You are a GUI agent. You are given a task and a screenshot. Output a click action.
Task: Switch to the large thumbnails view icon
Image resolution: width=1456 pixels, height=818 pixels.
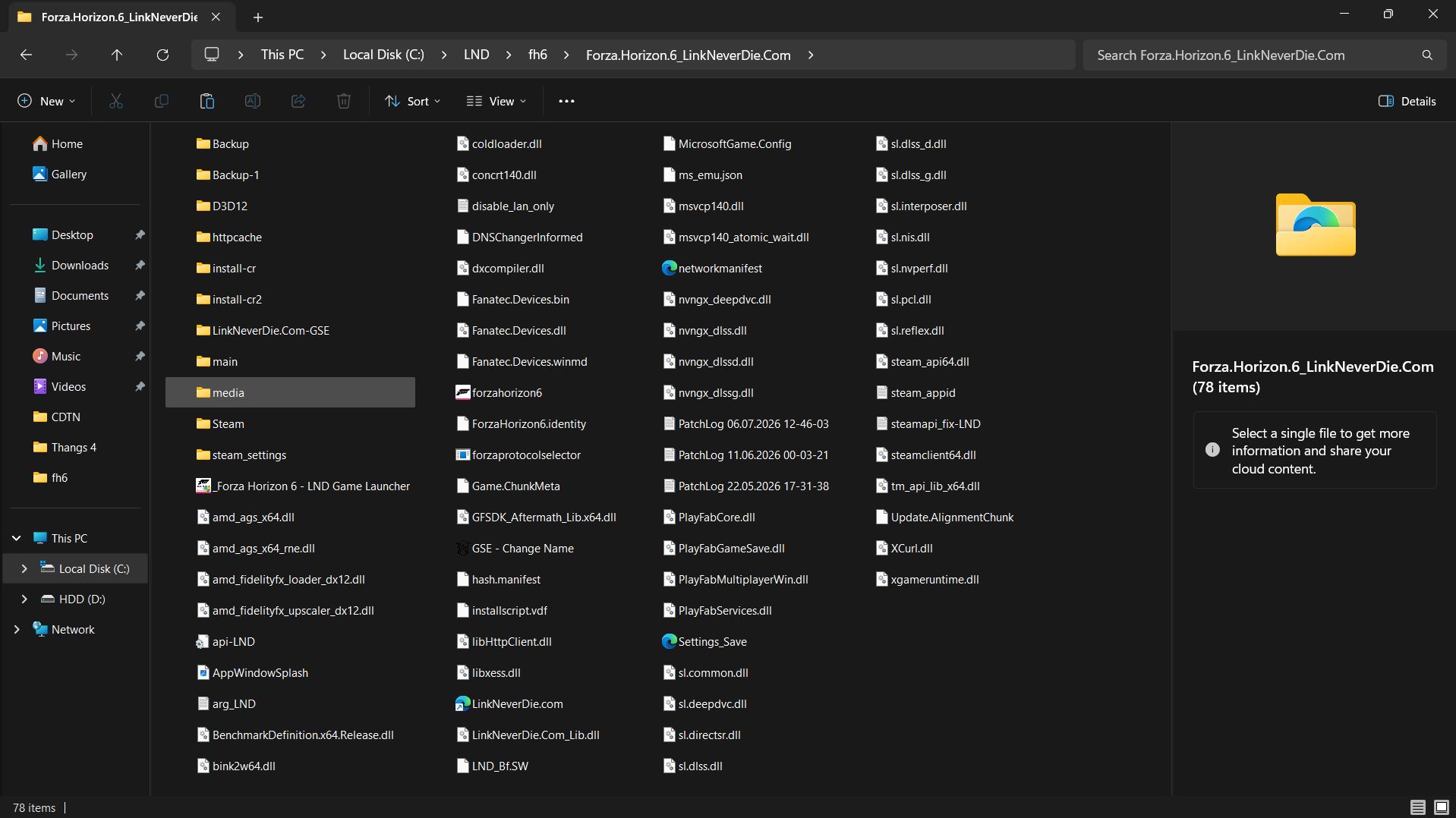[x=1441, y=807]
